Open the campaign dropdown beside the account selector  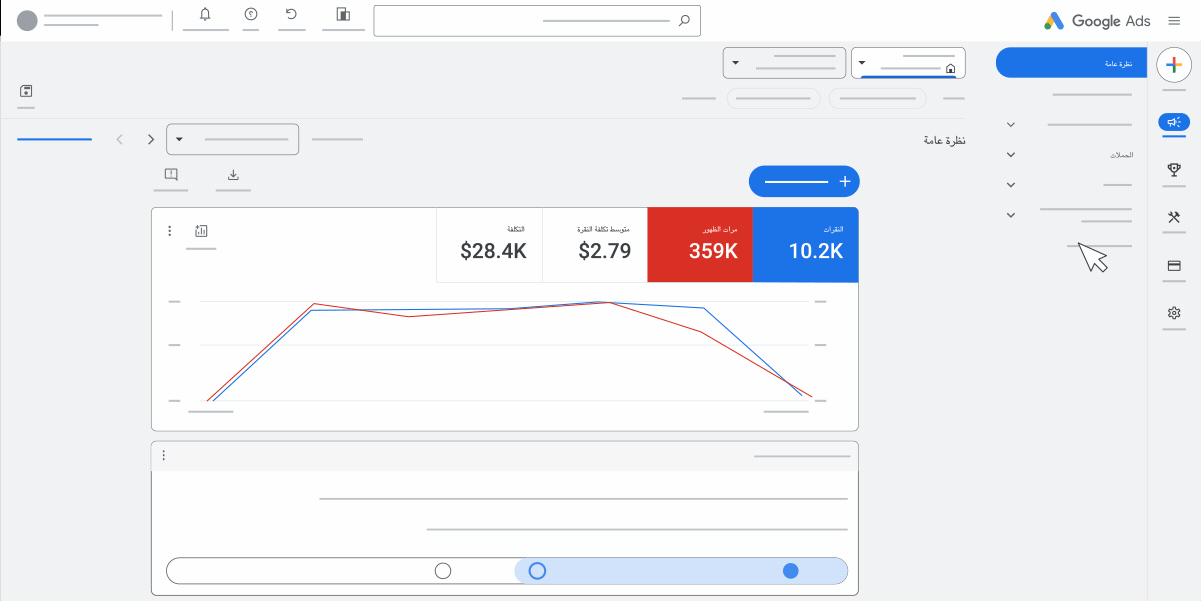784,62
